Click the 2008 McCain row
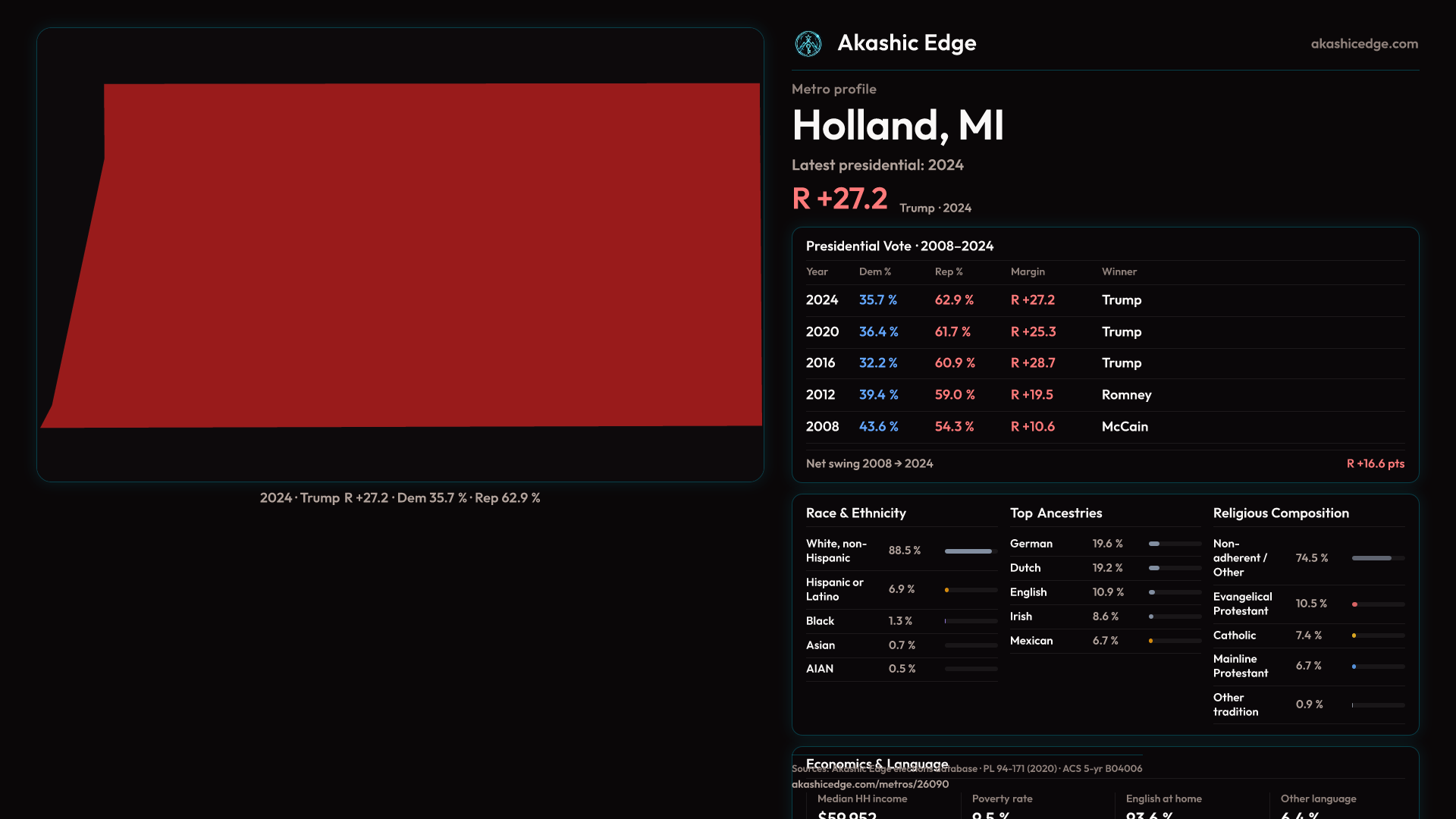This screenshot has height=819, width=1456. pyautogui.click(x=1104, y=427)
